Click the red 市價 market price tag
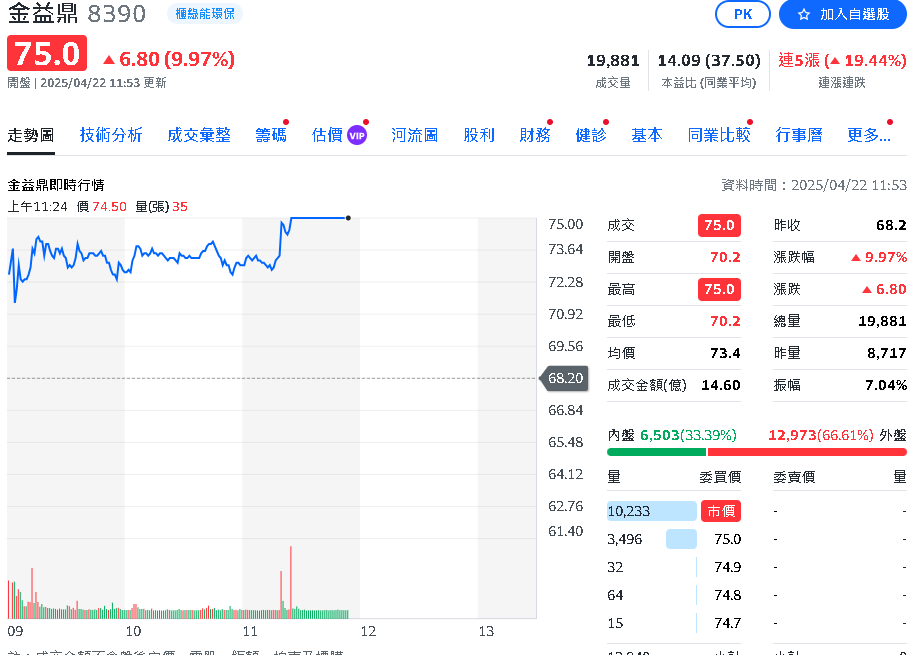This screenshot has width=924, height=655. tap(720, 511)
